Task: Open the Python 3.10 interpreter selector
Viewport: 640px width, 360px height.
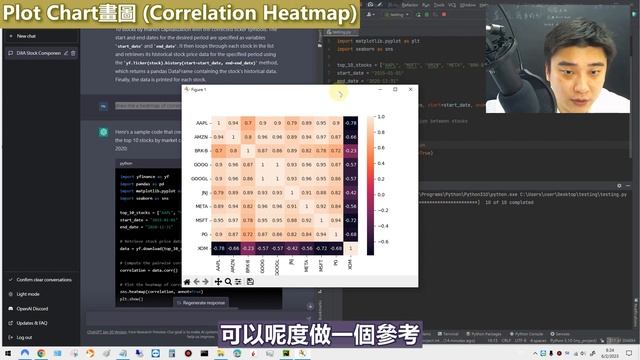Action: click(x=572, y=340)
